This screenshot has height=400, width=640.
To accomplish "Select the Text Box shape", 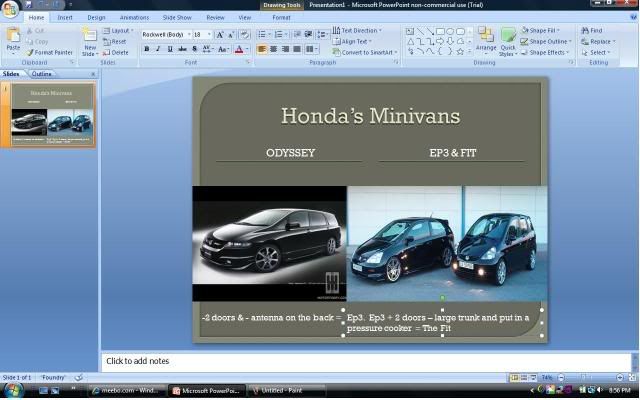I will click(x=410, y=31).
